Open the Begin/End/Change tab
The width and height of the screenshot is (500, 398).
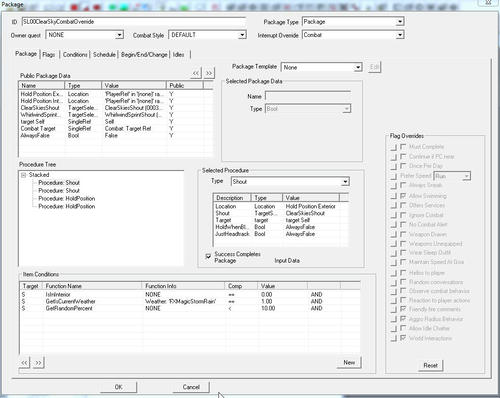point(144,54)
